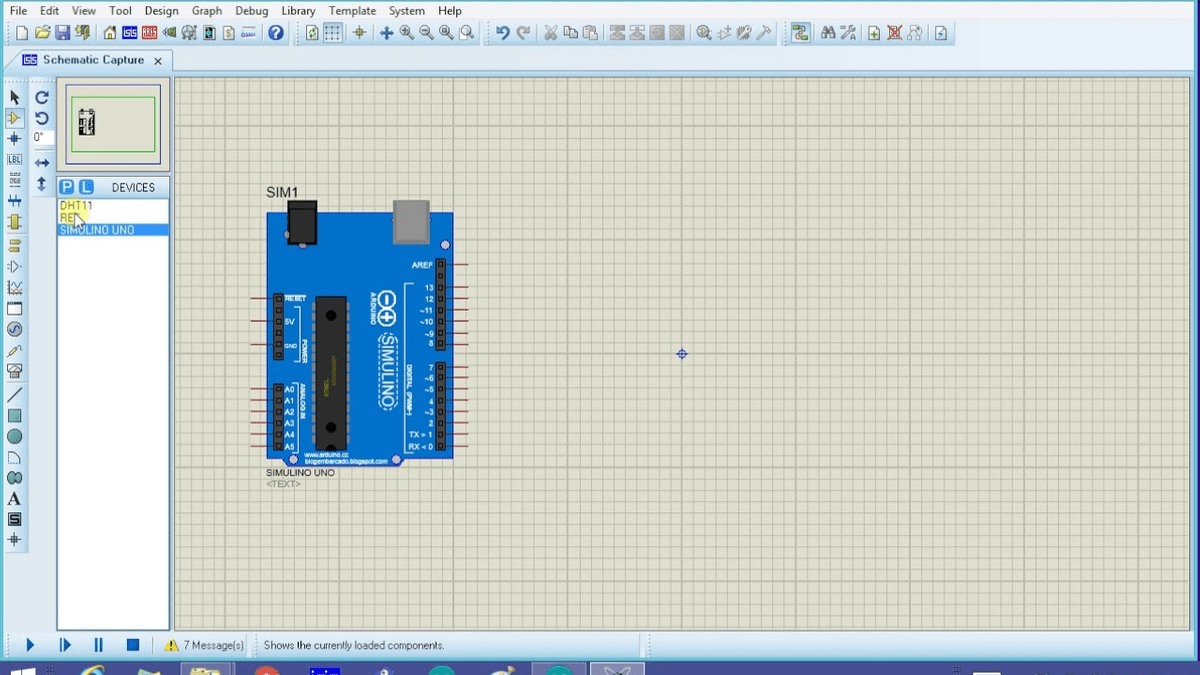Image resolution: width=1200 pixels, height=675 pixels.
Task: Open Pick Devices with the P button
Action: (x=67, y=187)
